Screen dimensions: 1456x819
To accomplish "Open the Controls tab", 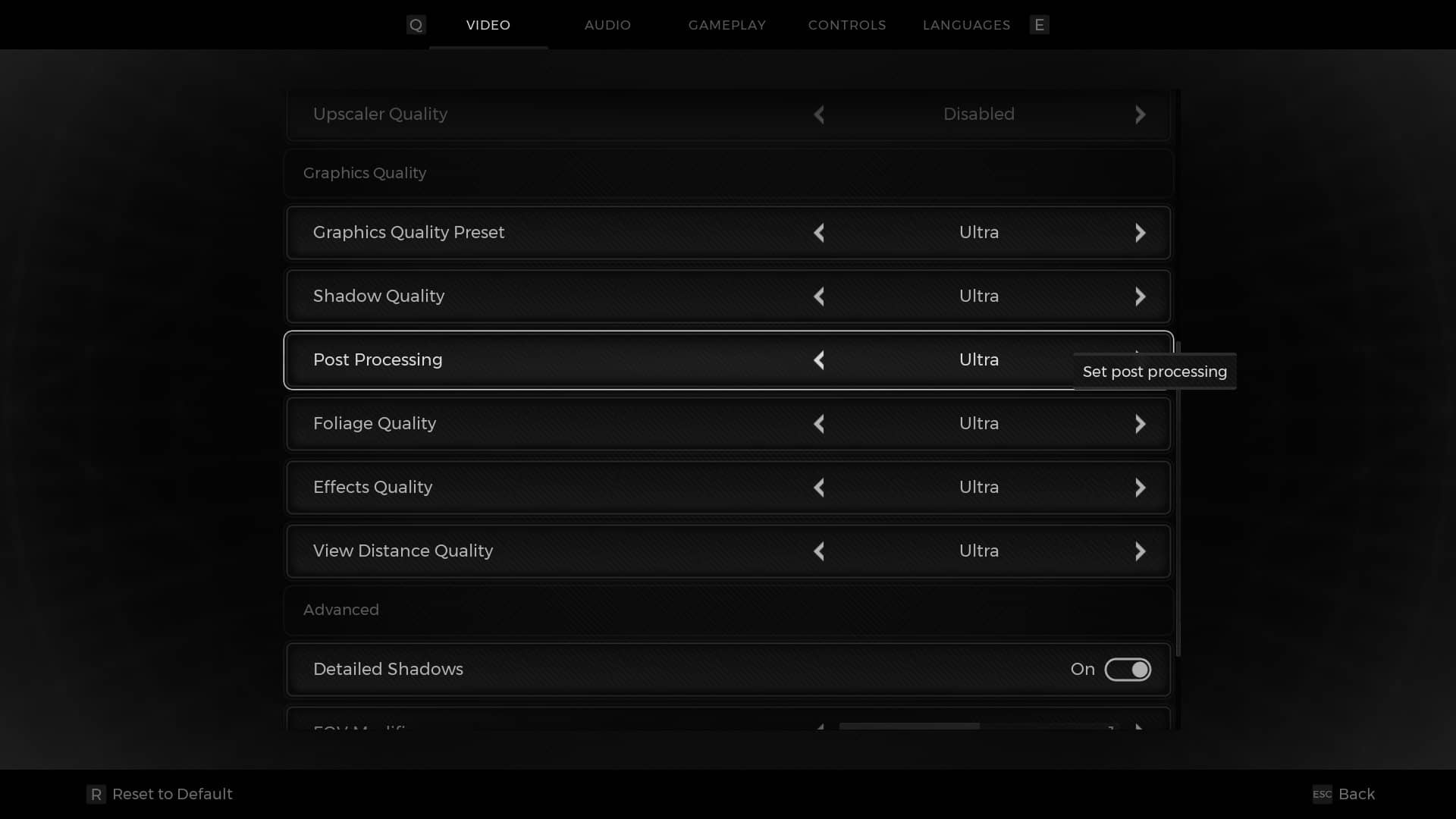I will point(847,25).
